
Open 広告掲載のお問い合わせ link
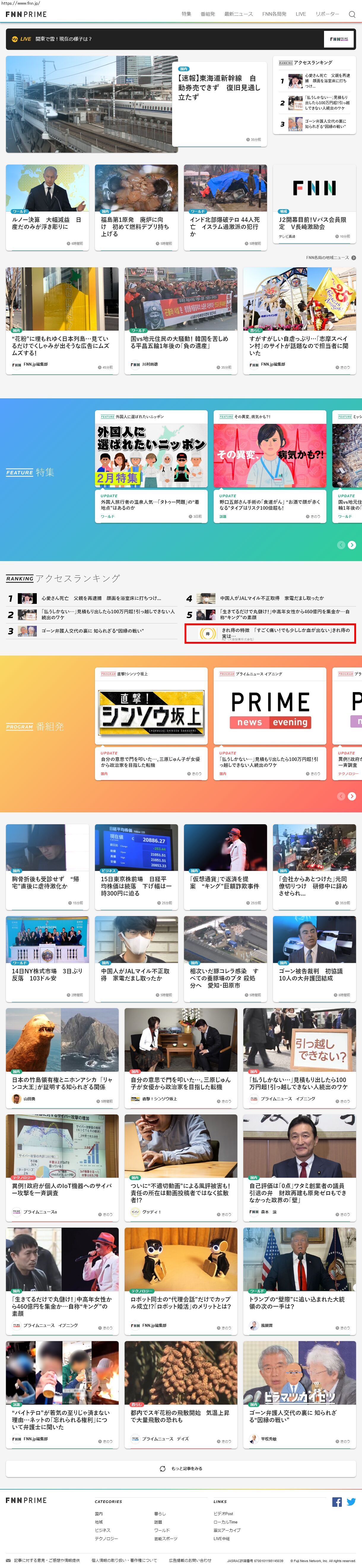[190, 1560]
